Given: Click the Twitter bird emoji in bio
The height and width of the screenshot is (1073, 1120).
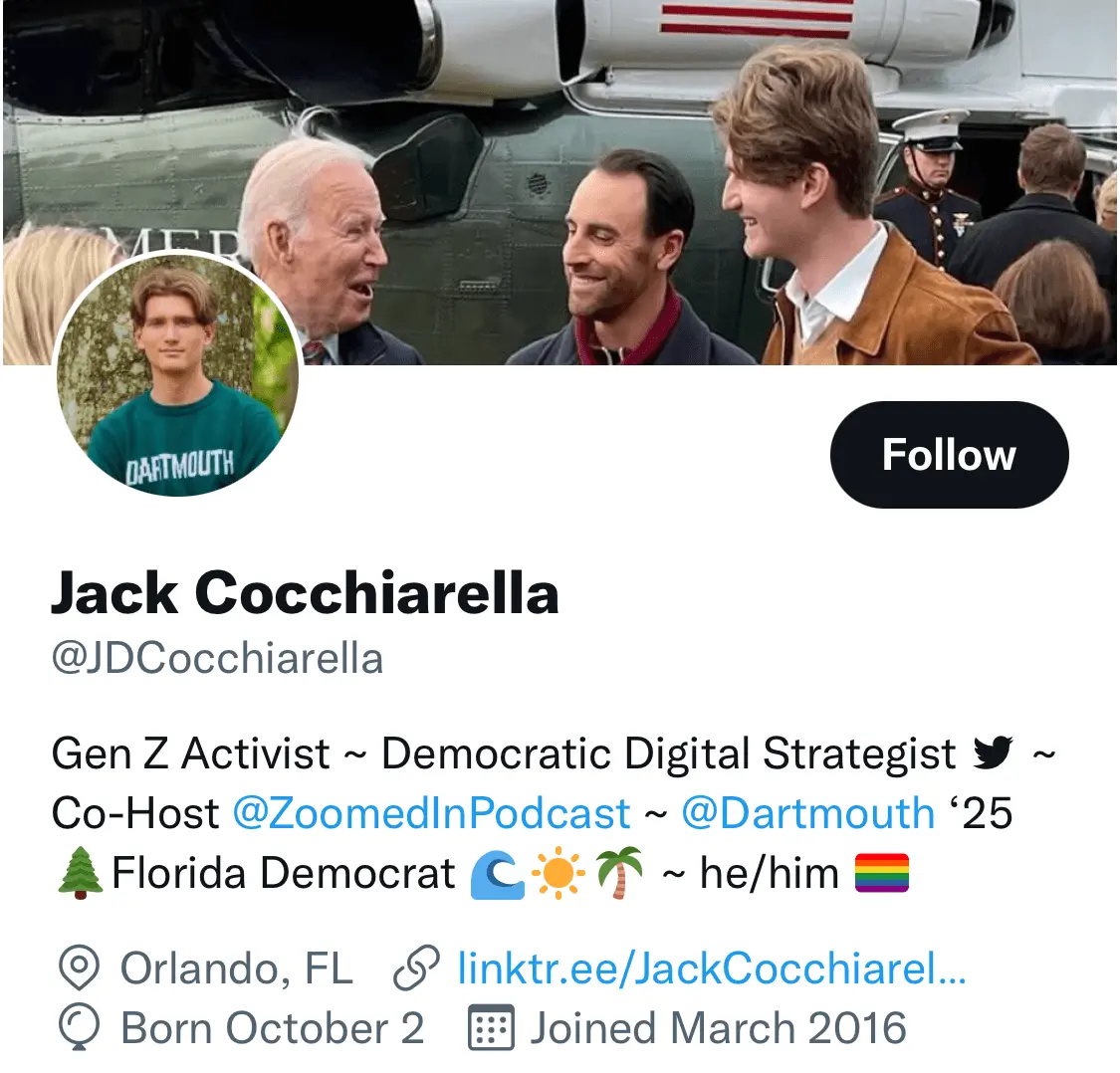Looking at the screenshot, I should pyautogui.click(x=995, y=754).
